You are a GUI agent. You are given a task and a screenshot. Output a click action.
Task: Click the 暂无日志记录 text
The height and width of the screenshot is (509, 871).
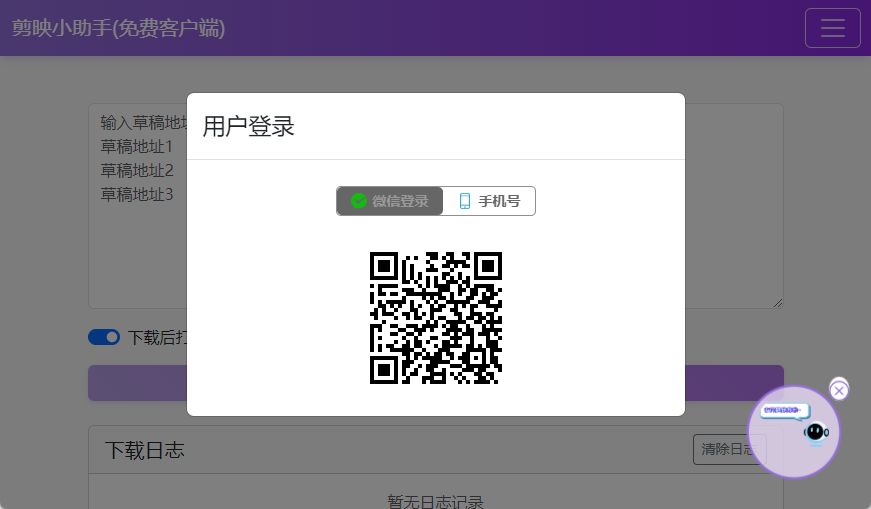point(436,502)
